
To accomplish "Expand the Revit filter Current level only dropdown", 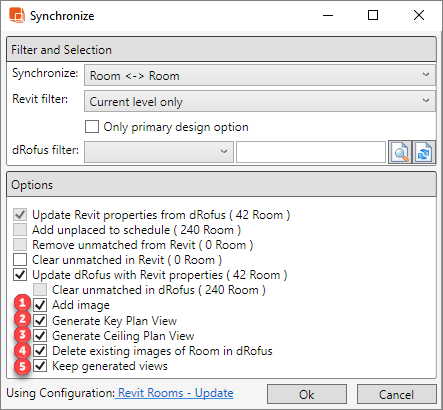I will pos(260,101).
